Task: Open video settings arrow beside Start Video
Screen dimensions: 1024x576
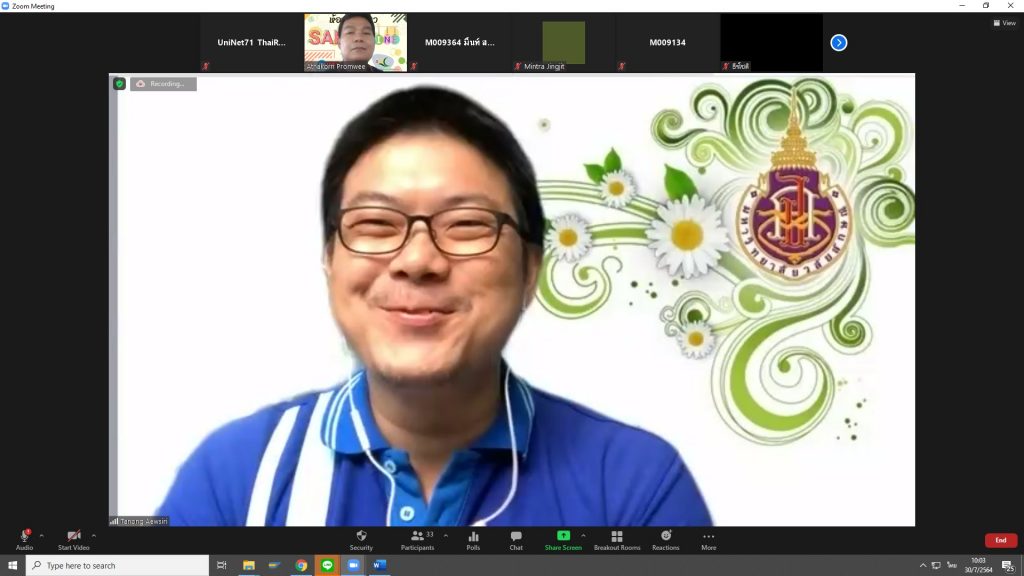Action: (x=94, y=536)
